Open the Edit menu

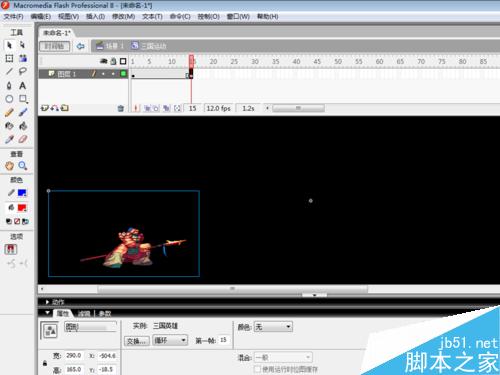coord(41,16)
